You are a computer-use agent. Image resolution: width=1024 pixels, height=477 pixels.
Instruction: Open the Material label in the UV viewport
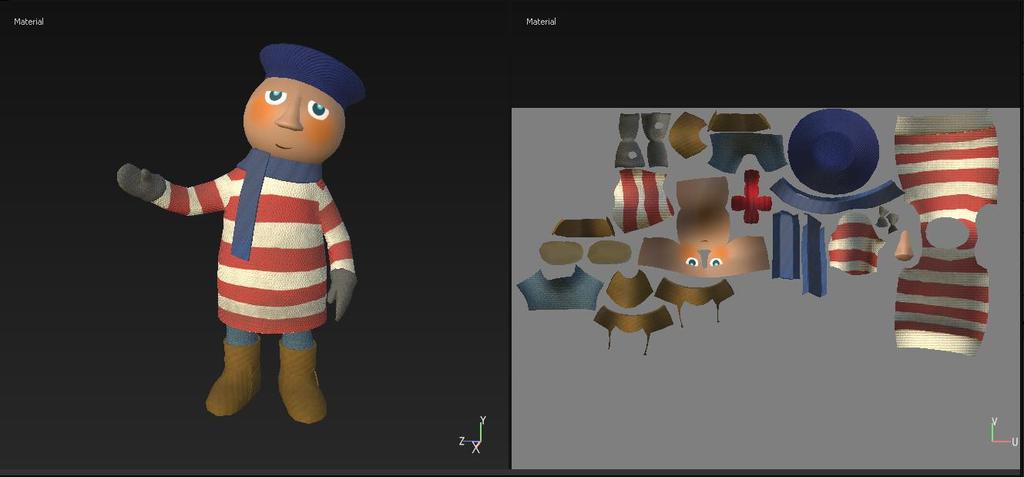click(541, 22)
